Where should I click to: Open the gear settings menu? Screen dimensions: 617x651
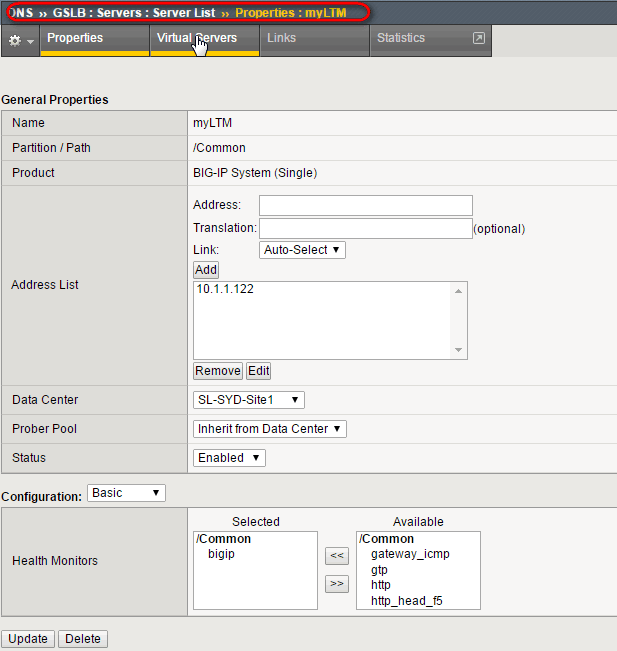(20, 40)
